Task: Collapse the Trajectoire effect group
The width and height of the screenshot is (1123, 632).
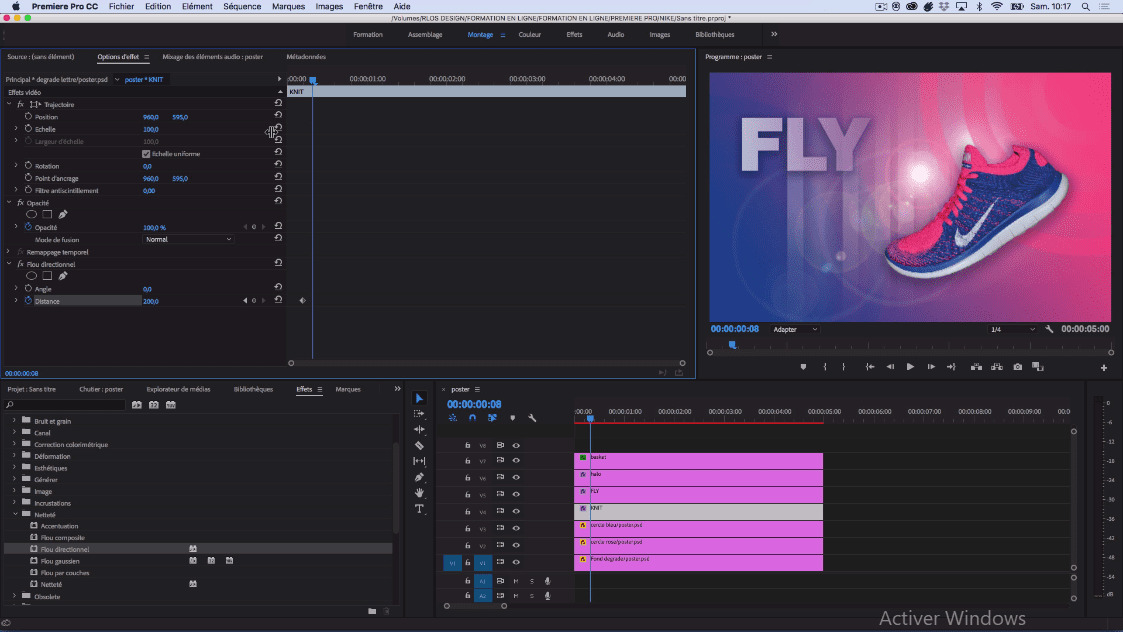Action: pyautogui.click(x=9, y=105)
